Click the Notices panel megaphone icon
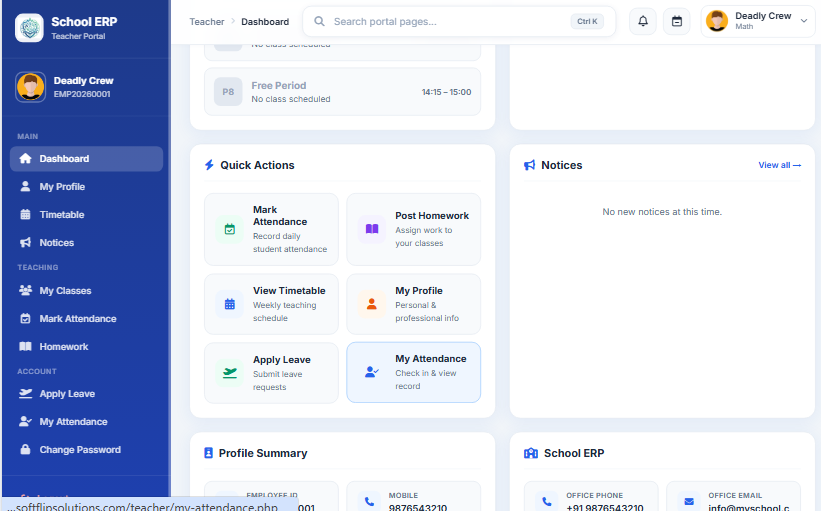This screenshot has height=511, width=821. [529, 165]
